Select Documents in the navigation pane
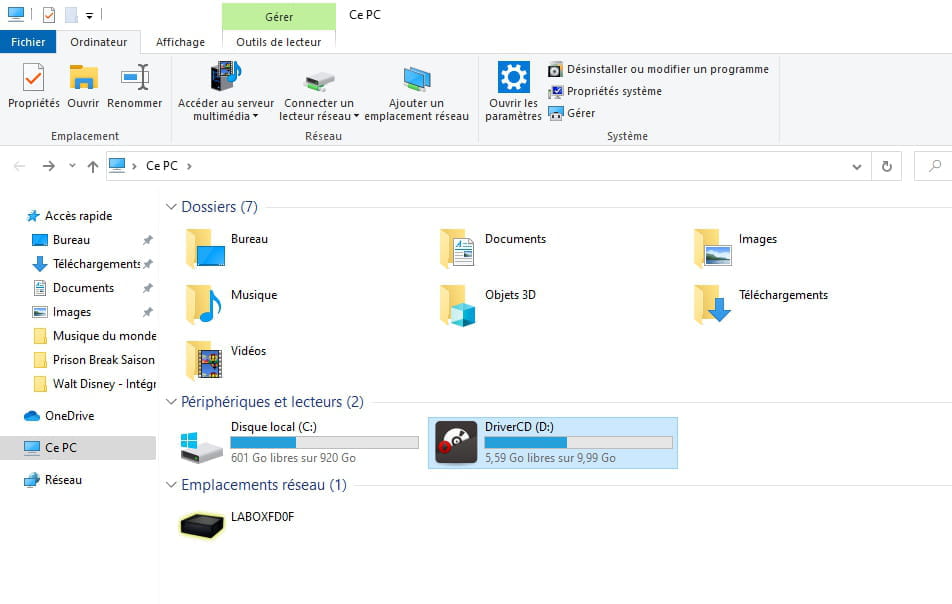 click(x=83, y=288)
